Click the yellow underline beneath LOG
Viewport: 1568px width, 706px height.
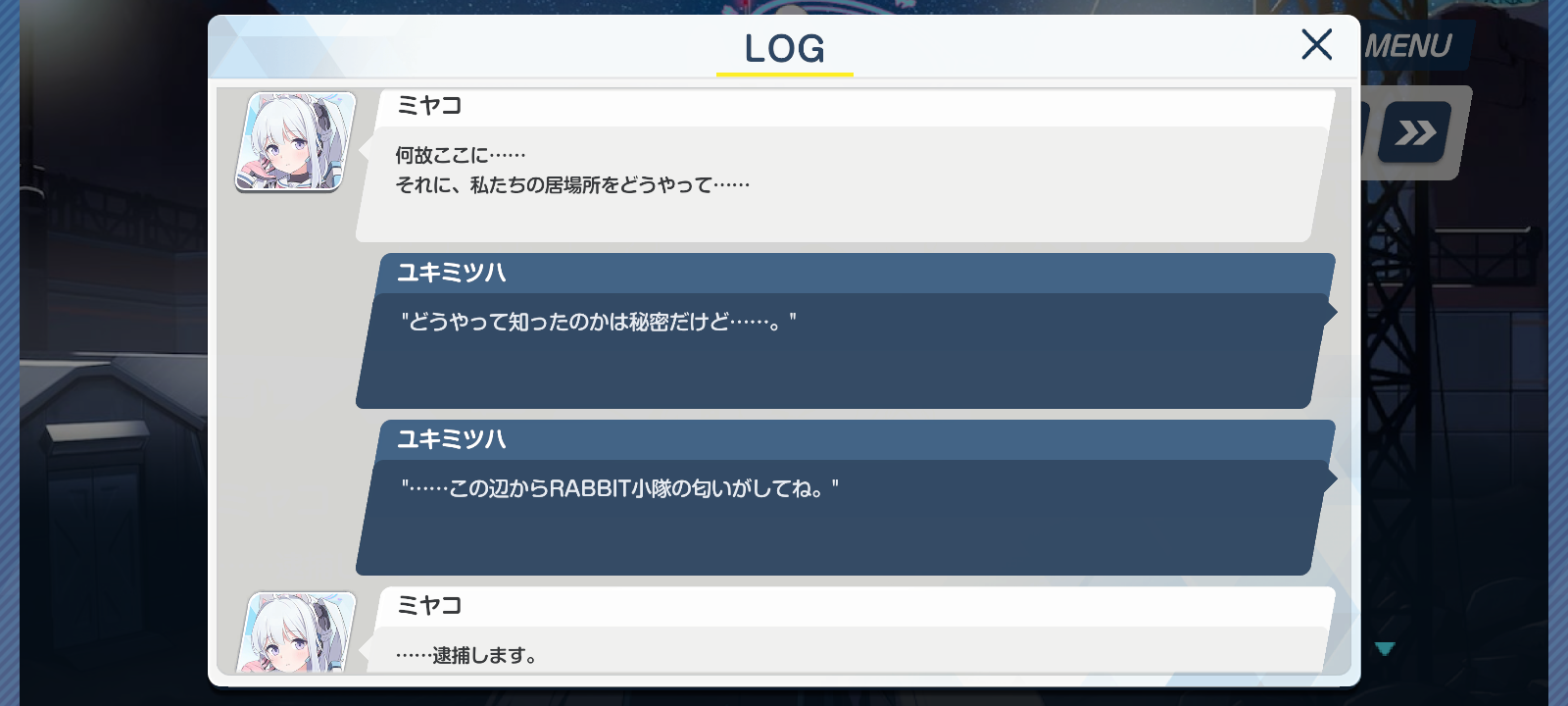click(x=785, y=74)
